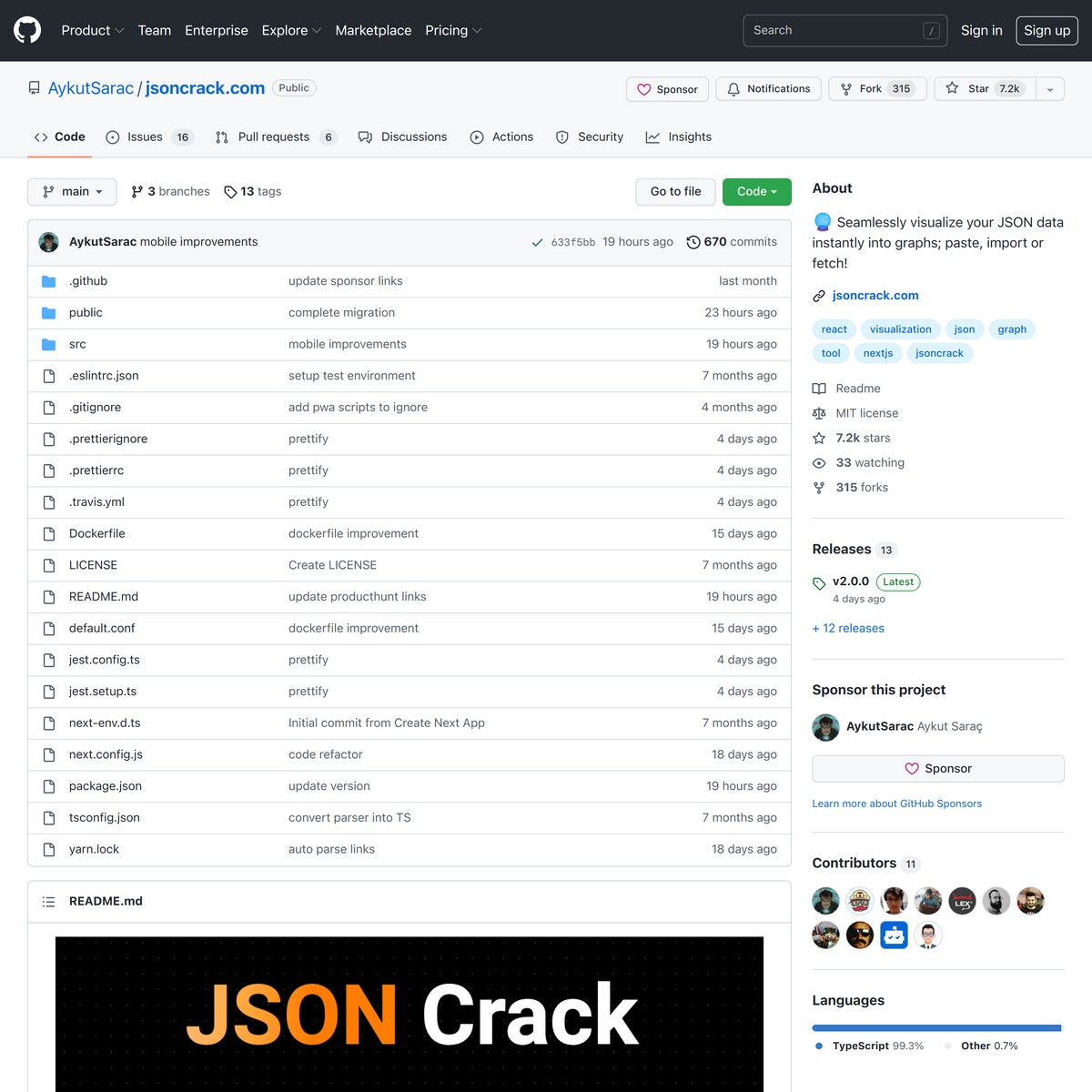
Task: Switch to the Insights tab
Action: [679, 137]
